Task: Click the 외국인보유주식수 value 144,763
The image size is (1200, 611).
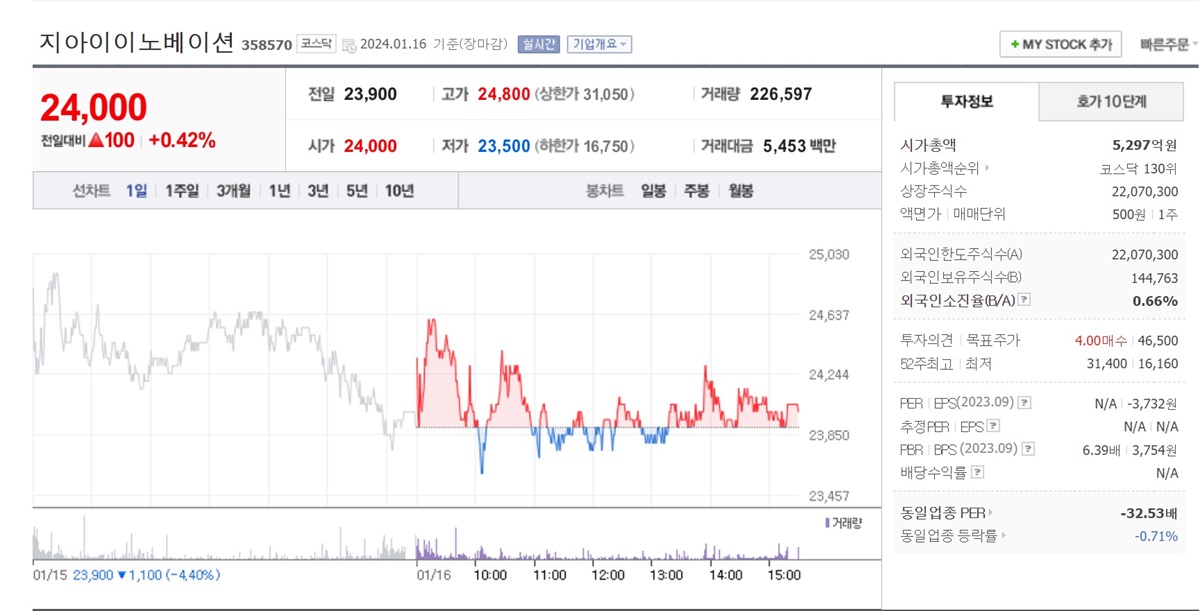Action: click(1153, 277)
